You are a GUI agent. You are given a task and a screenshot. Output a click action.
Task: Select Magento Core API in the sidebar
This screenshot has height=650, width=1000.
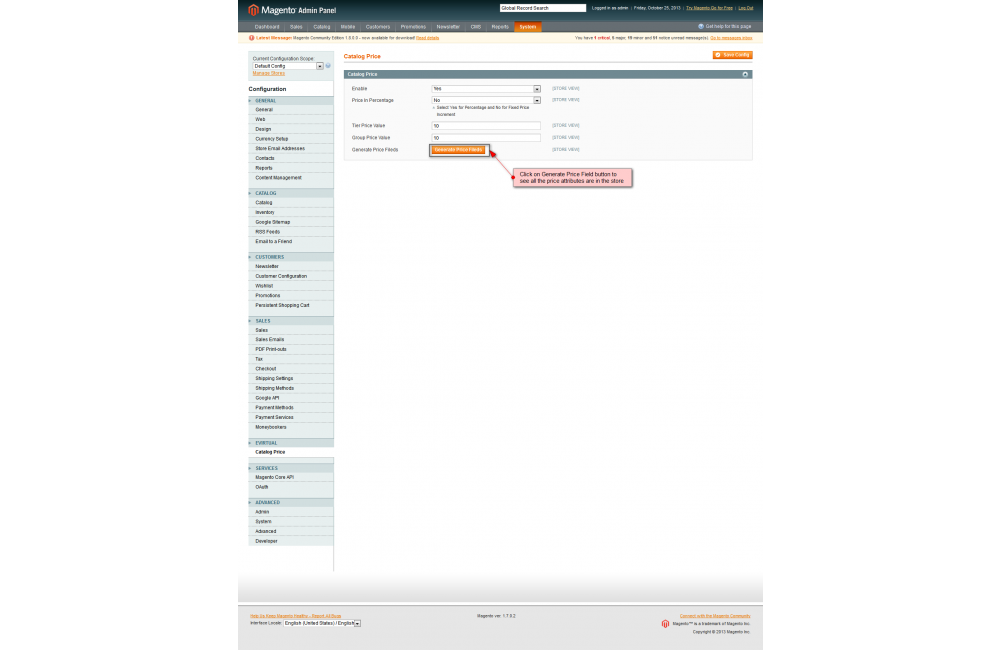pyautogui.click(x=291, y=477)
